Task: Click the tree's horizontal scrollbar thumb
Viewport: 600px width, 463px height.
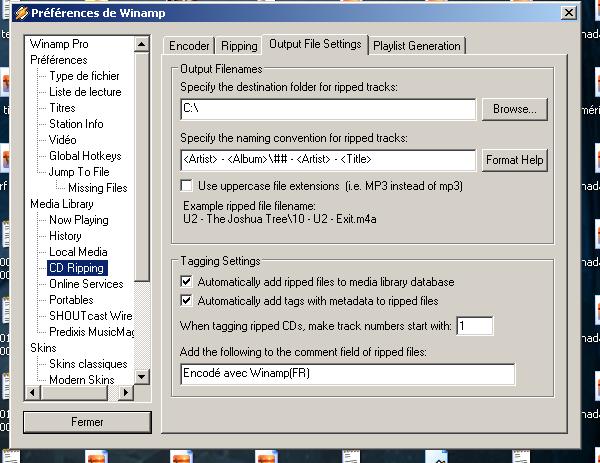Action: click(x=74, y=392)
